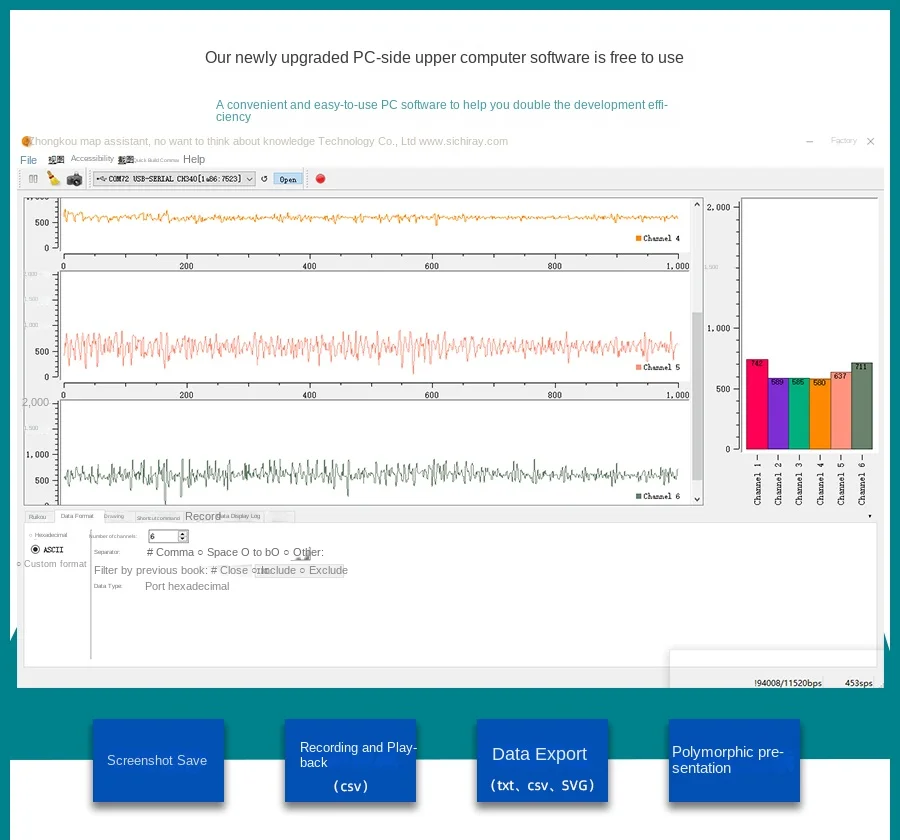900x840 pixels.
Task: Start recording with the red dot icon
Action: [x=320, y=179]
